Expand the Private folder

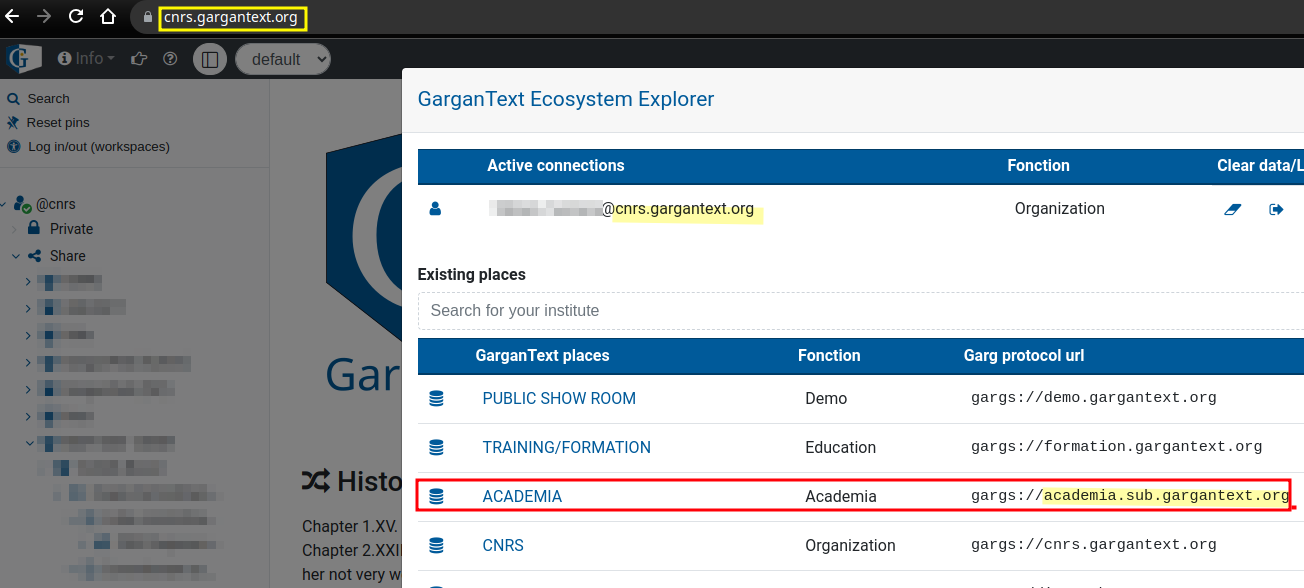point(15,229)
